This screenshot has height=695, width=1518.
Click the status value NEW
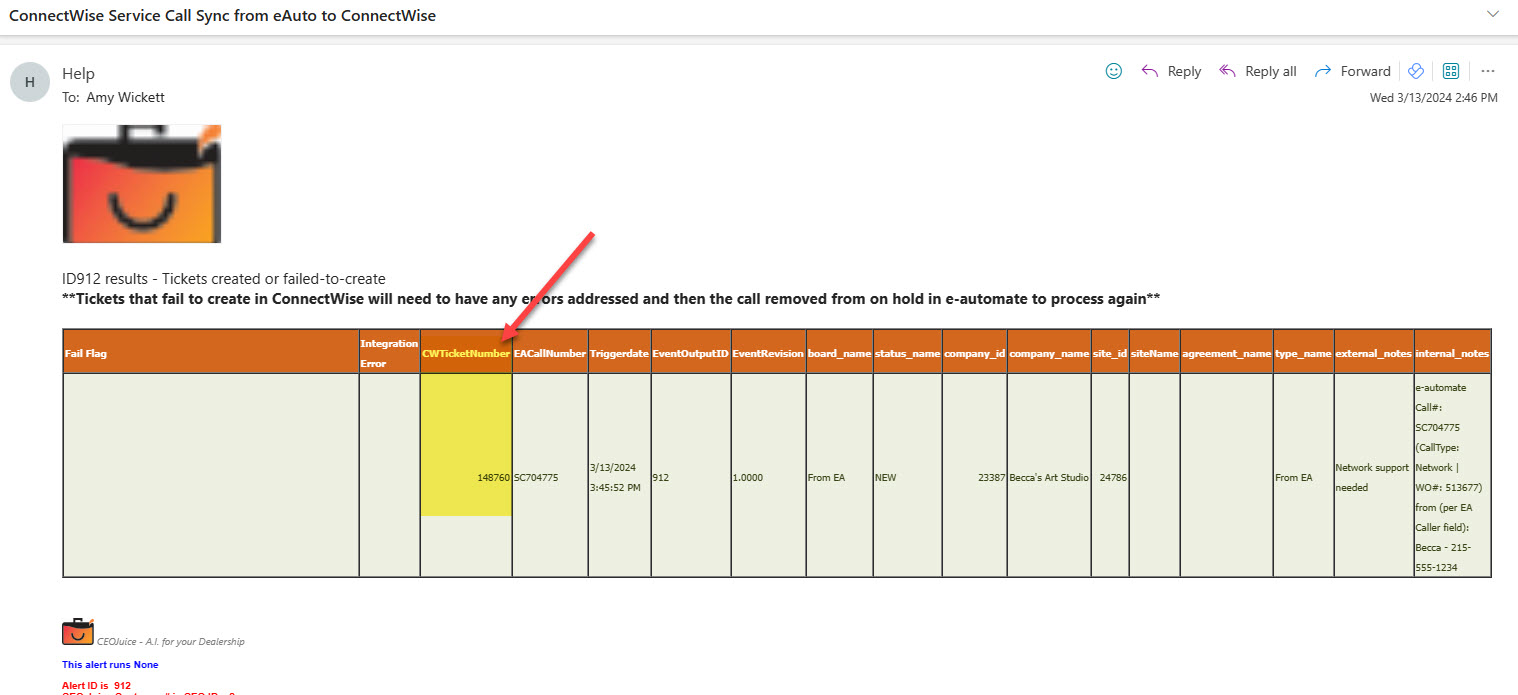click(x=886, y=478)
